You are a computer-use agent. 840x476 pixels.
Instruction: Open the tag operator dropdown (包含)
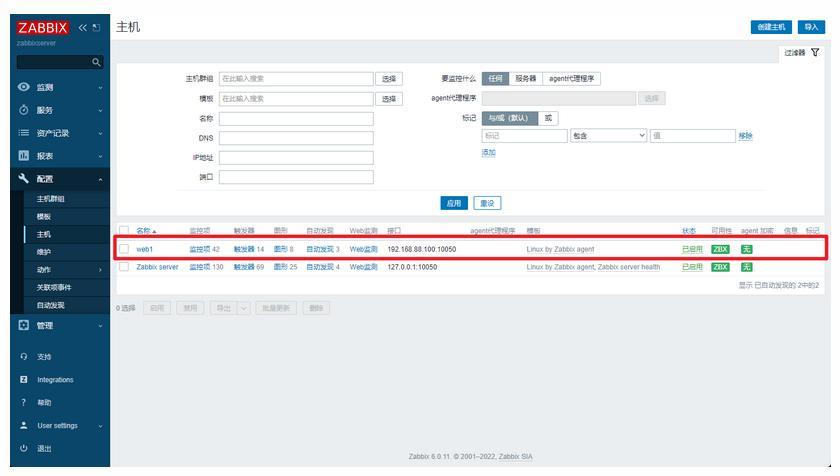pyautogui.click(x=609, y=136)
